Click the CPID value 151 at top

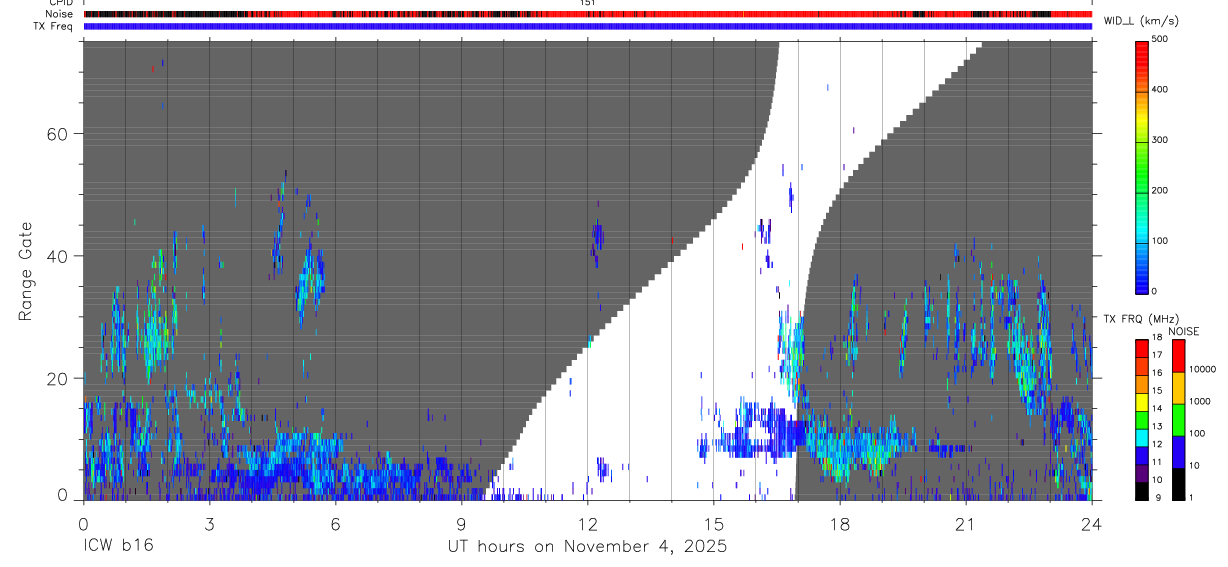pyautogui.click(x=588, y=3)
